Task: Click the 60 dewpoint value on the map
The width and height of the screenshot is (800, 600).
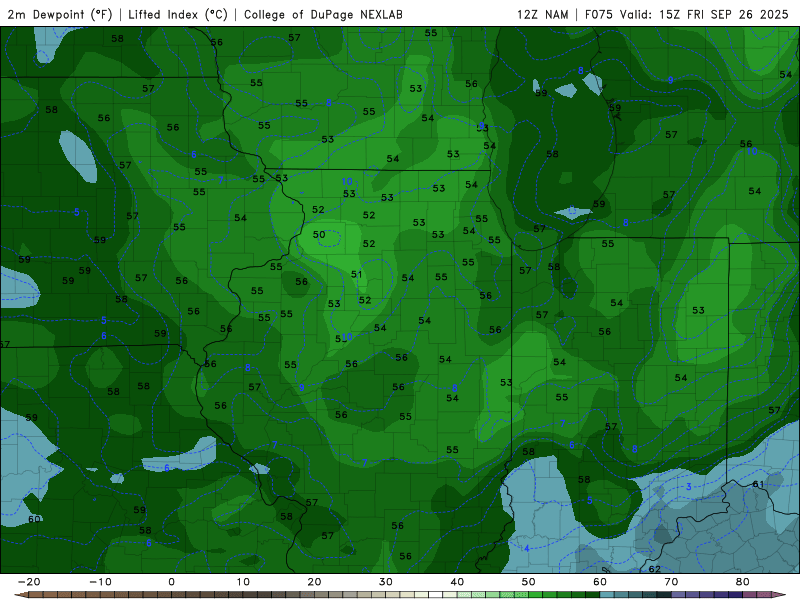Action: click(34, 519)
